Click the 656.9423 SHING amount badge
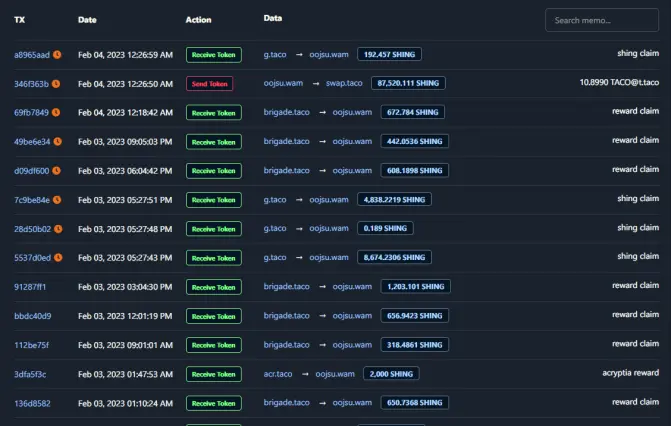The image size is (671, 426). coord(415,316)
